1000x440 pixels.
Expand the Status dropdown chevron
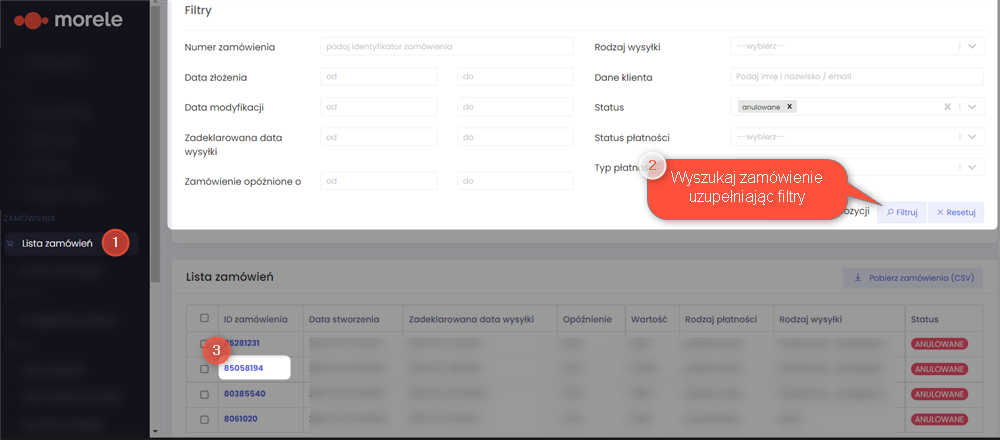(x=972, y=107)
